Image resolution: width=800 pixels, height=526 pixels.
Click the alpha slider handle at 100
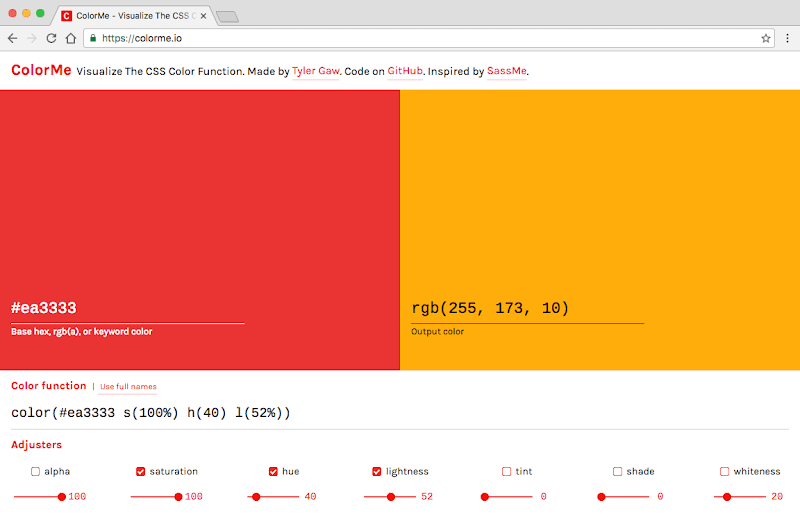62,497
